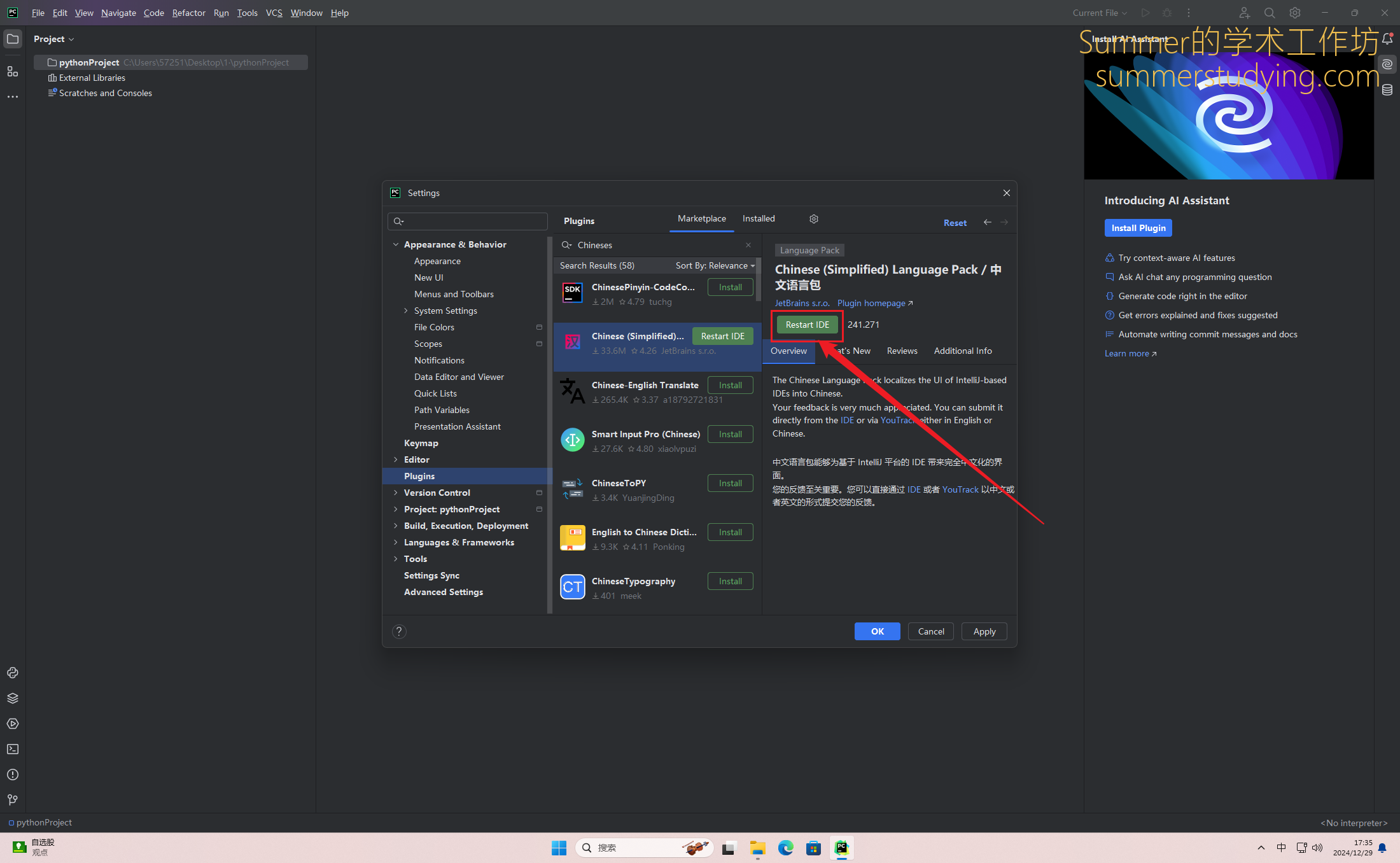Image resolution: width=1400 pixels, height=863 pixels.
Task: Open the Reviews tab of plugin
Action: [902, 351]
